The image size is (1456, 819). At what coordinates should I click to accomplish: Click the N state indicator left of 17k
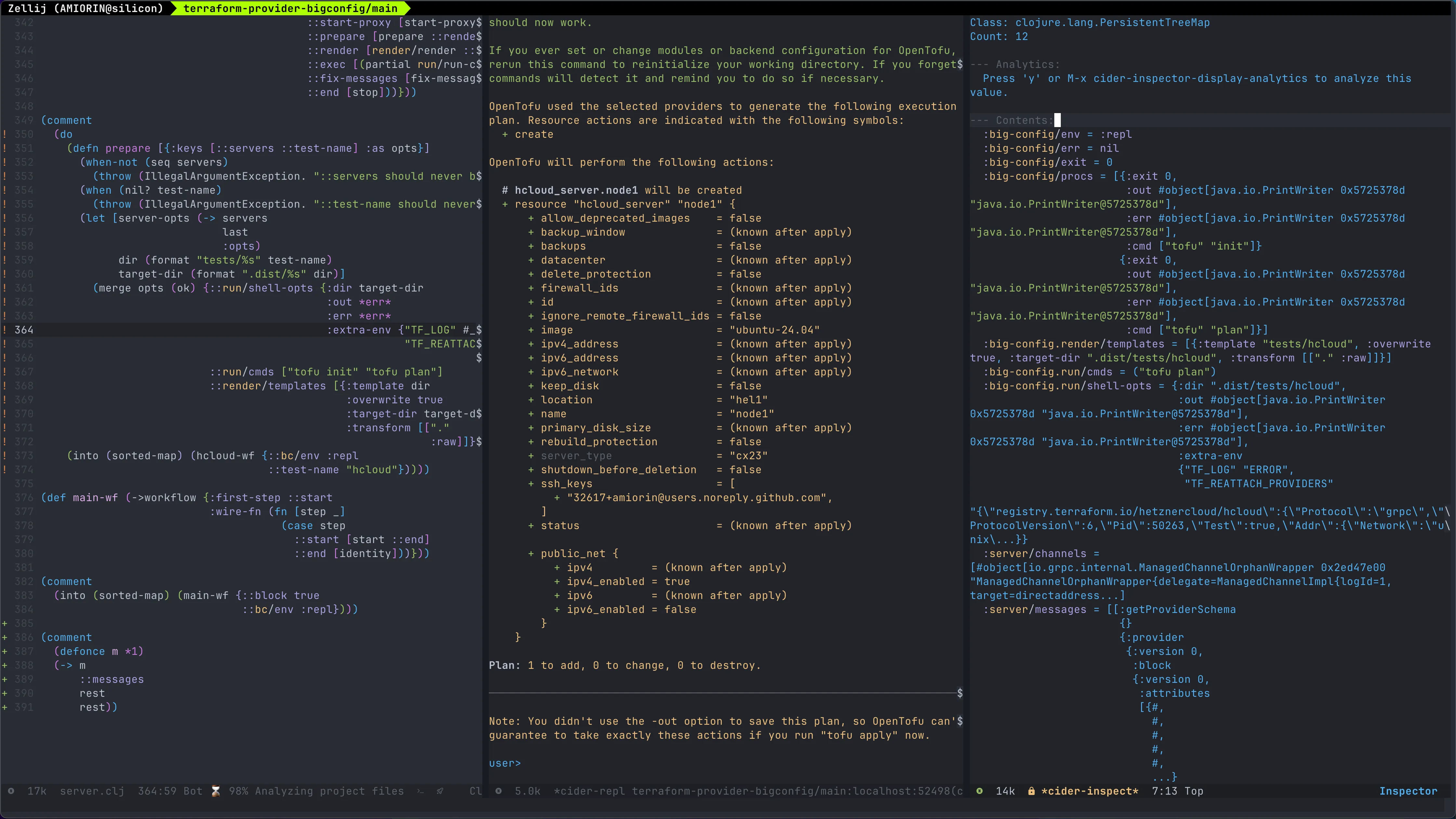click(x=11, y=791)
